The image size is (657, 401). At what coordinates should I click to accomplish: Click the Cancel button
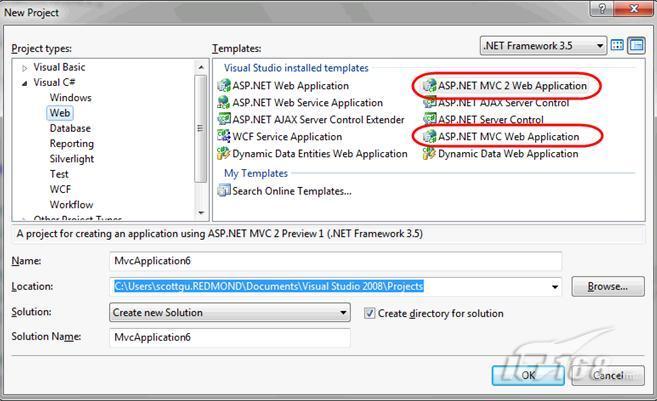[608, 375]
